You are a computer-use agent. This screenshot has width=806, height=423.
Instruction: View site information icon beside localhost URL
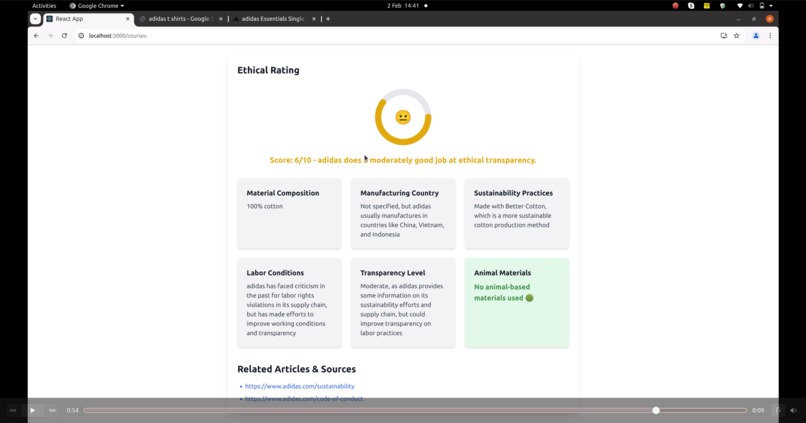click(x=81, y=35)
